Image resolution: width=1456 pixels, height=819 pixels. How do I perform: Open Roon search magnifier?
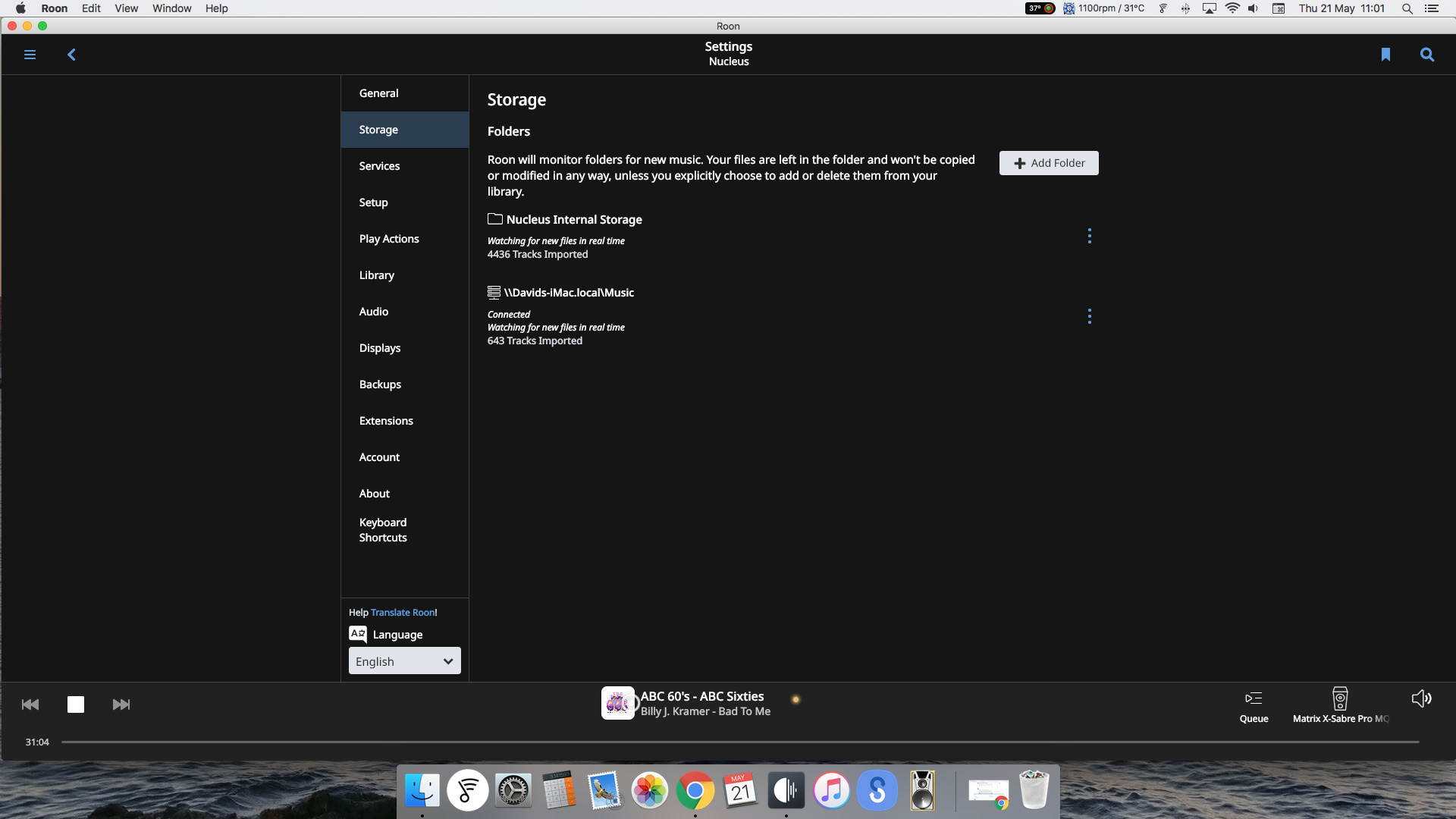(1427, 55)
